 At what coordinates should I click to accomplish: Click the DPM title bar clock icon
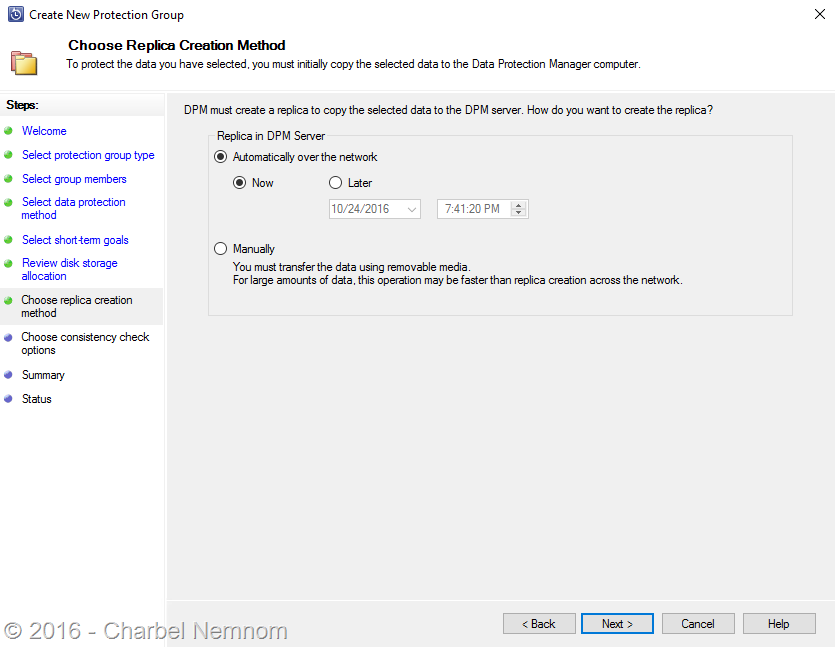15,14
